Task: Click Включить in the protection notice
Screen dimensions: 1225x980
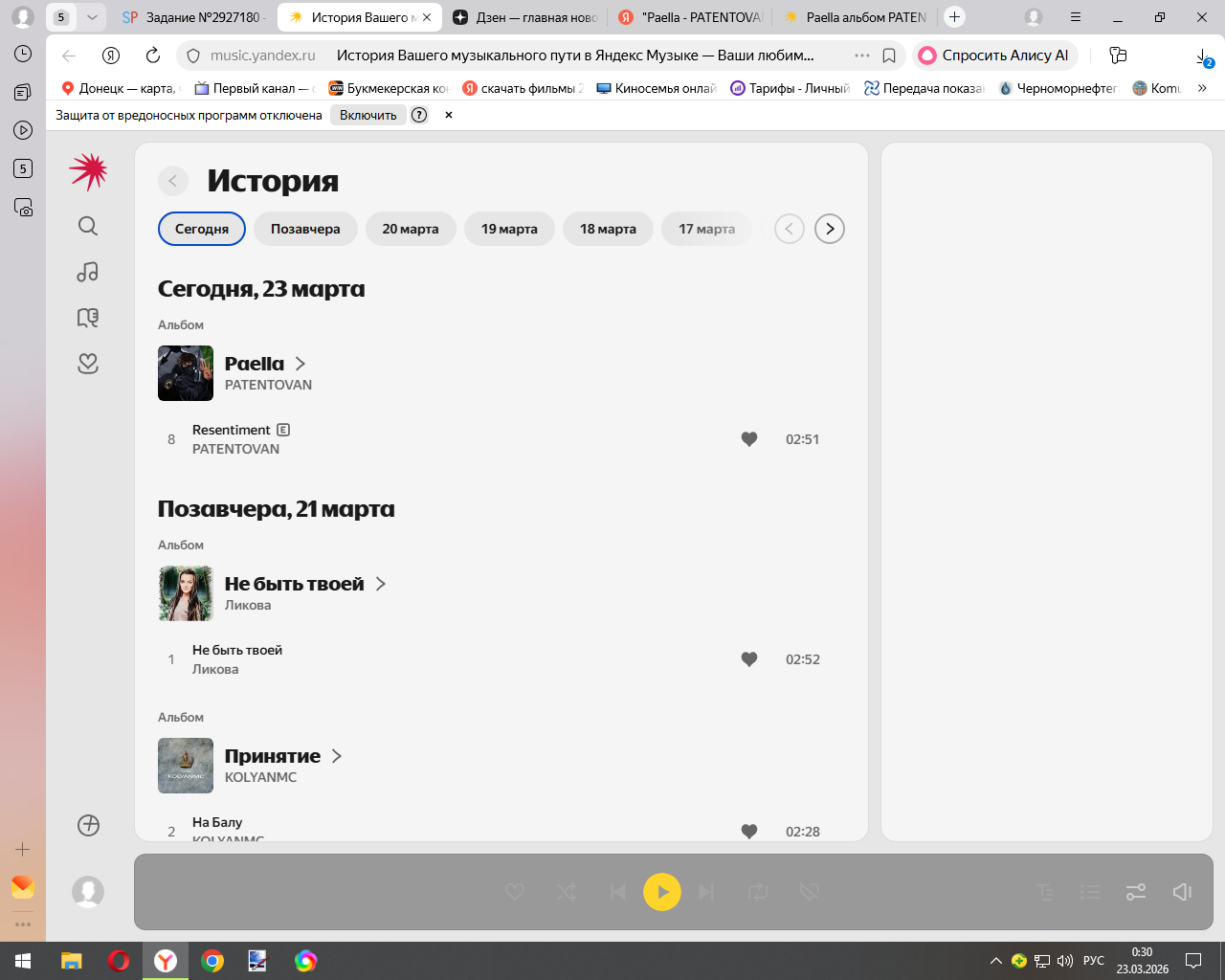Action: (368, 115)
